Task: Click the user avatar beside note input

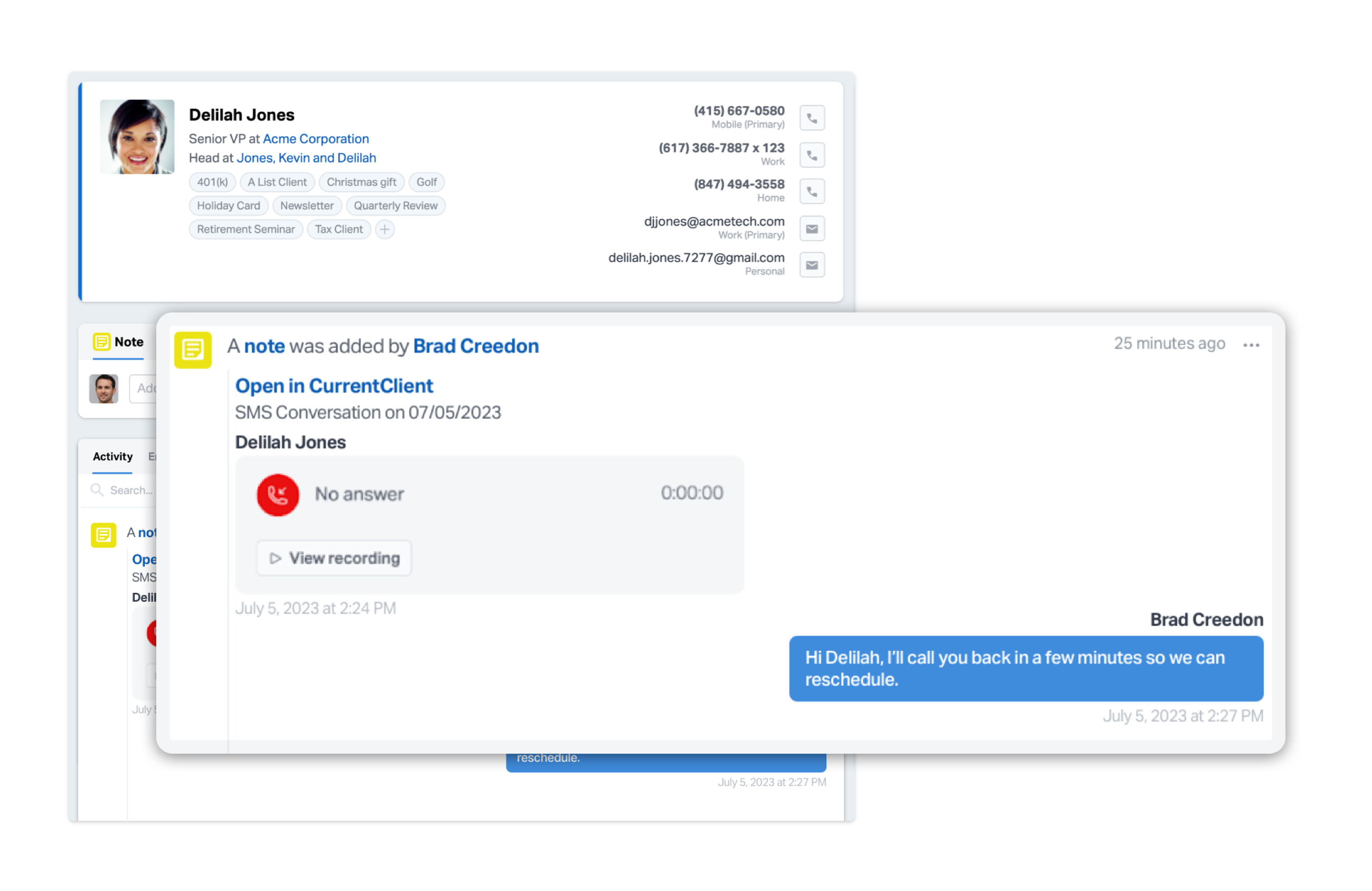Action: click(x=104, y=388)
